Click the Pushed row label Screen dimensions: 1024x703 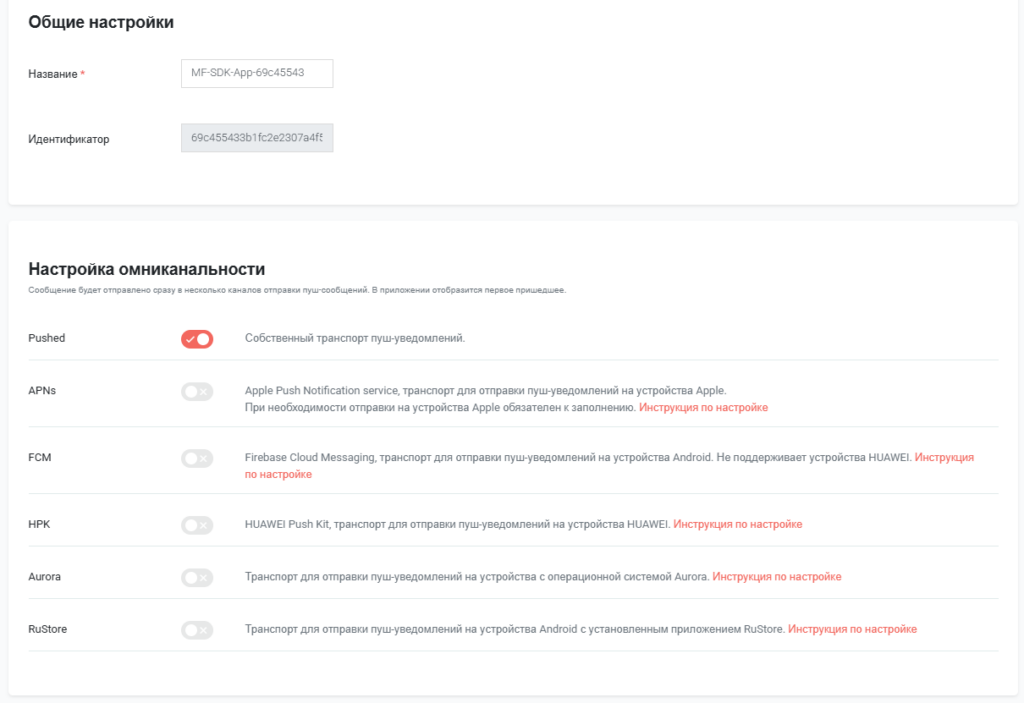coord(47,338)
